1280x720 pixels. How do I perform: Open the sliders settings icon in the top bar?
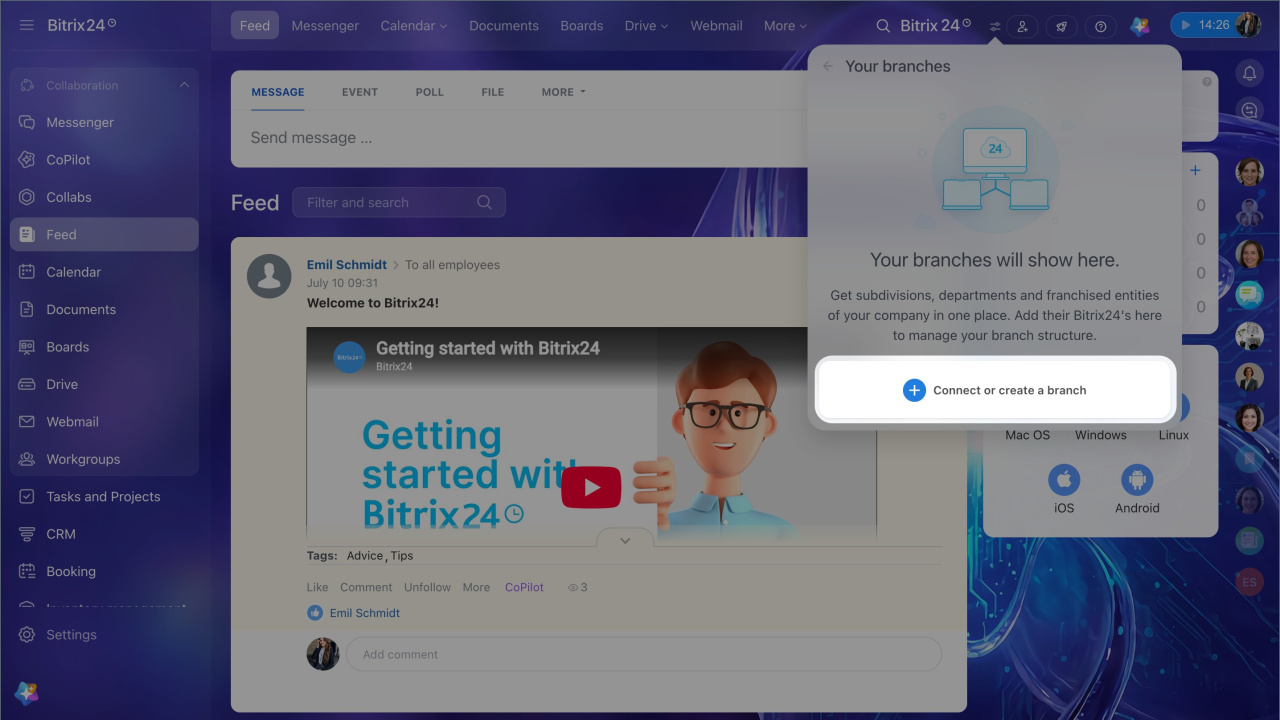pyautogui.click(x=995, y=27)
